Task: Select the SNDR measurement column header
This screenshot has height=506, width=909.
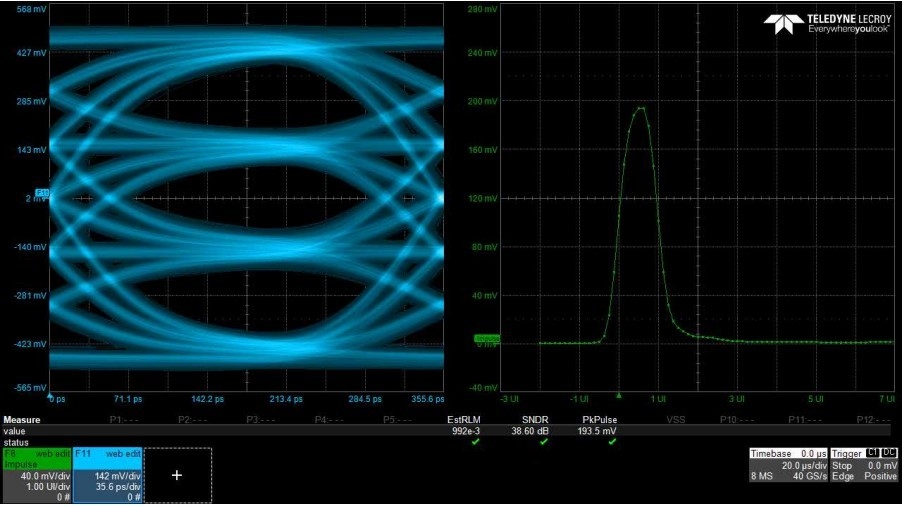Action: tap(536, 420)
